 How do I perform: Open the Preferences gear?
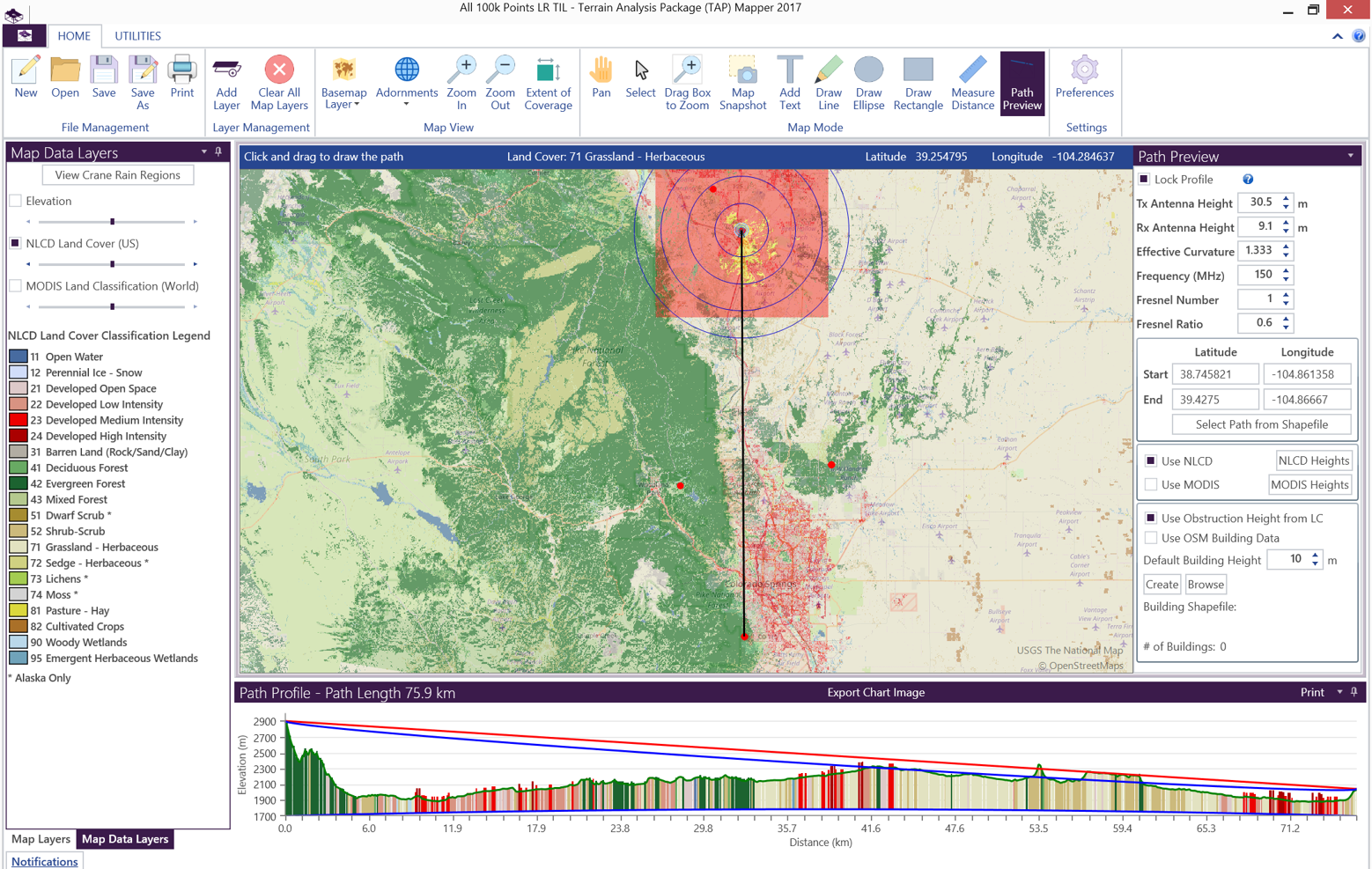tap(1084, 77)
